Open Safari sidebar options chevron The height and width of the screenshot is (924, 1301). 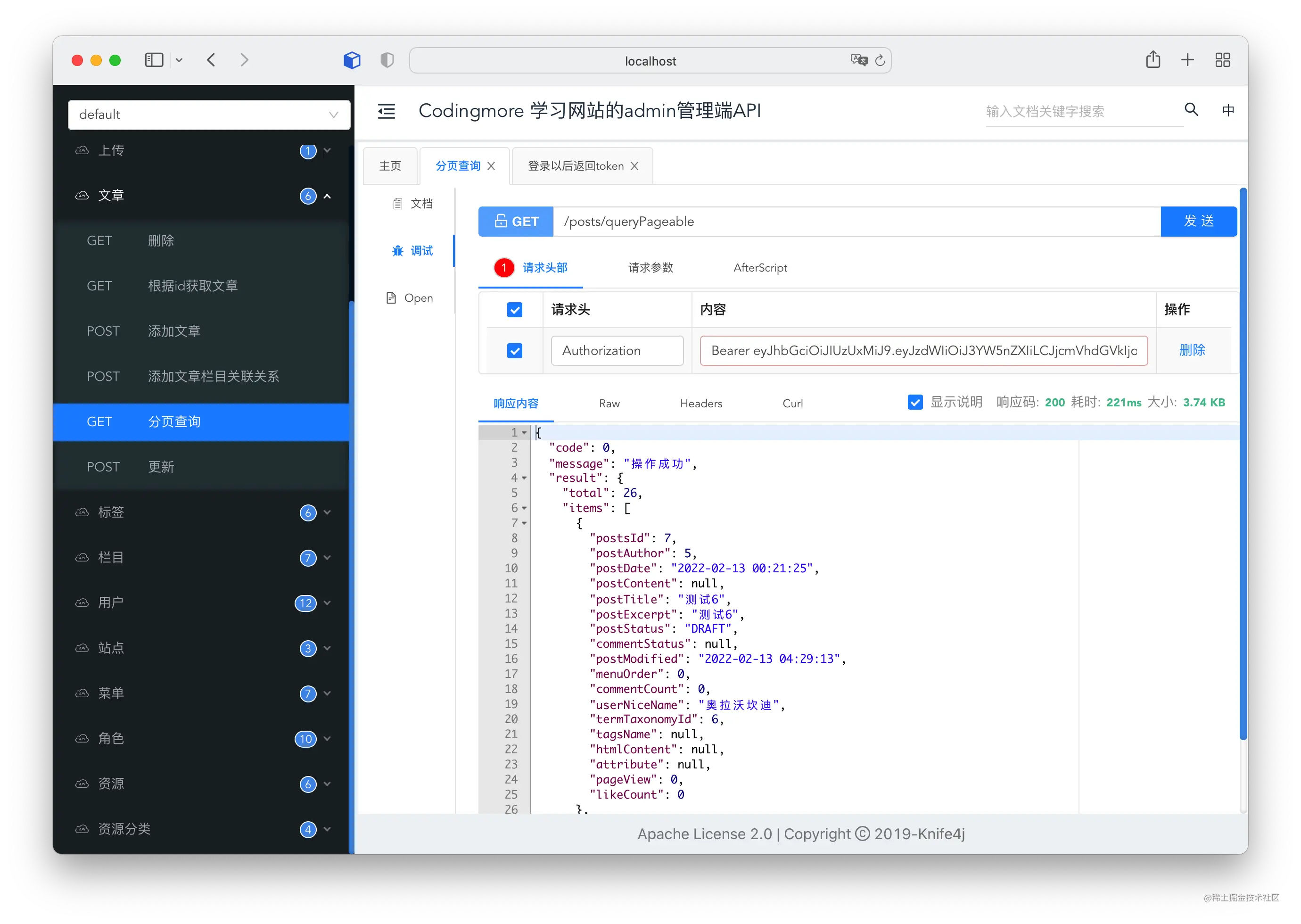[179, 60]
